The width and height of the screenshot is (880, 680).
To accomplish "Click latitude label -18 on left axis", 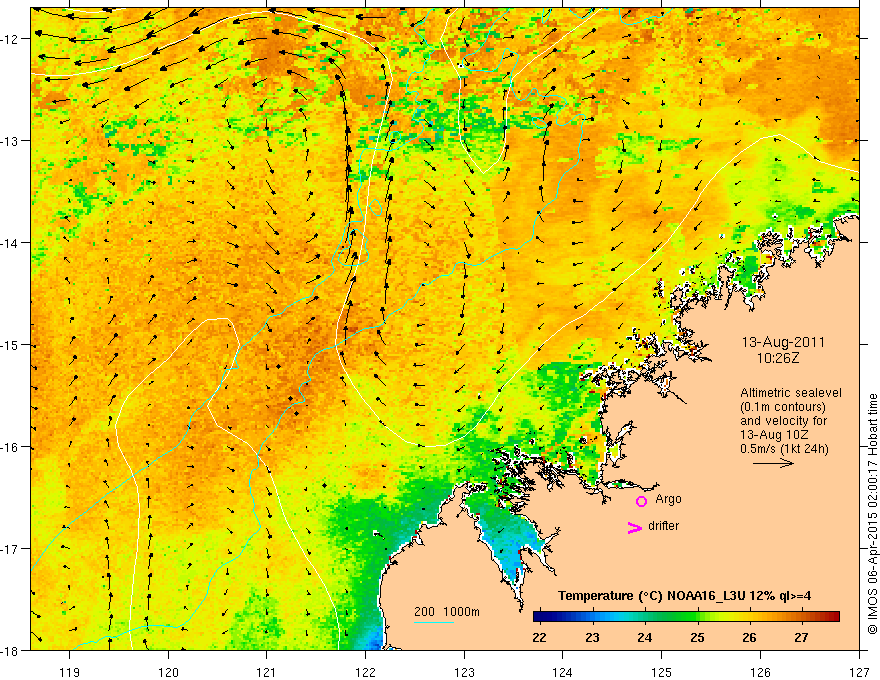I will click(x=10, y=651).
